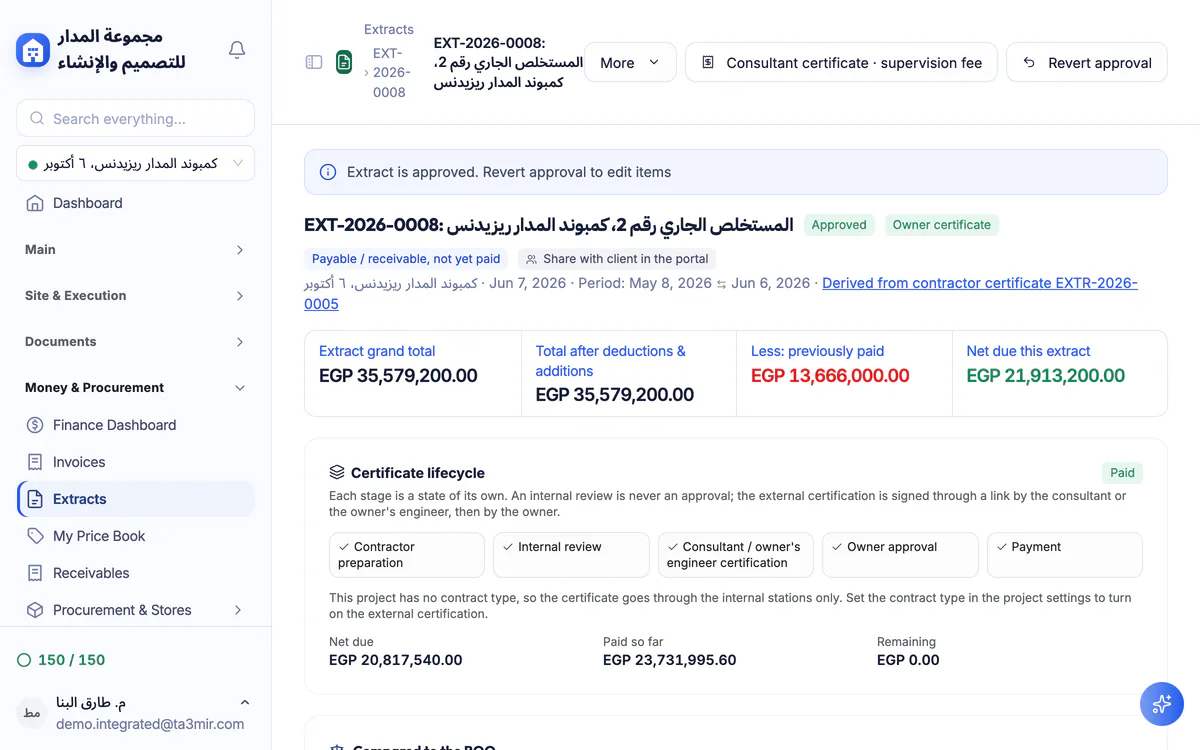This screenshot has height=750, width=1200.
Task: Click Extract grand total EGP 35,579,200.00
Action: tap(398, 376)
